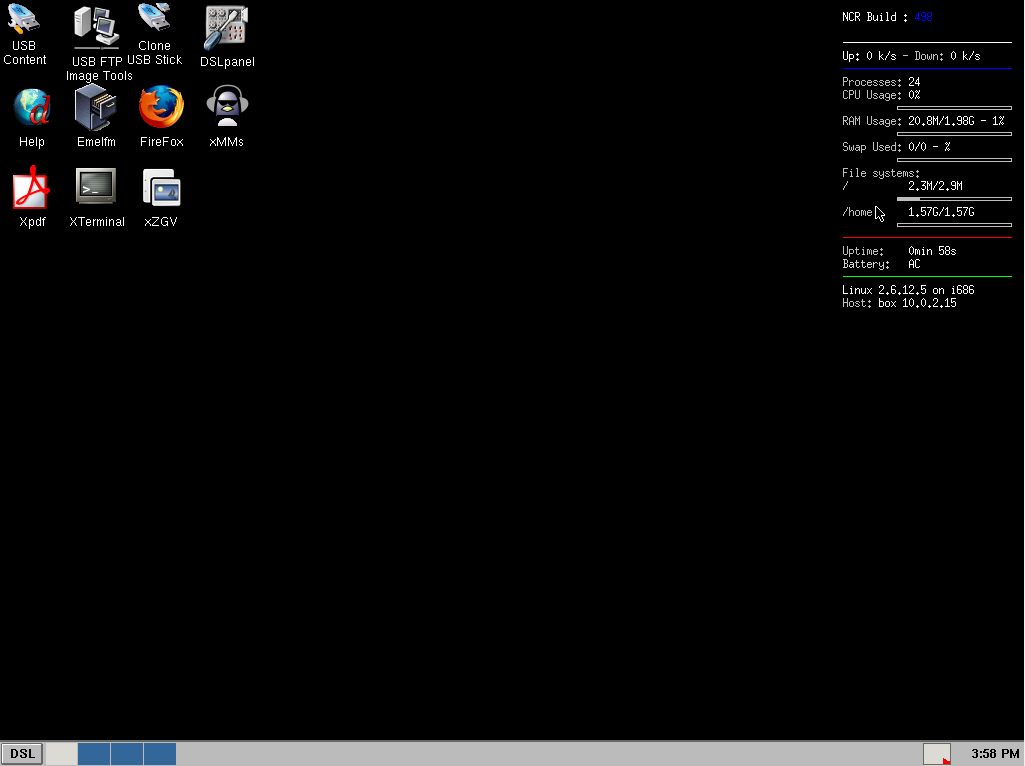Open the xZGV image viewer

pos(161,188)
